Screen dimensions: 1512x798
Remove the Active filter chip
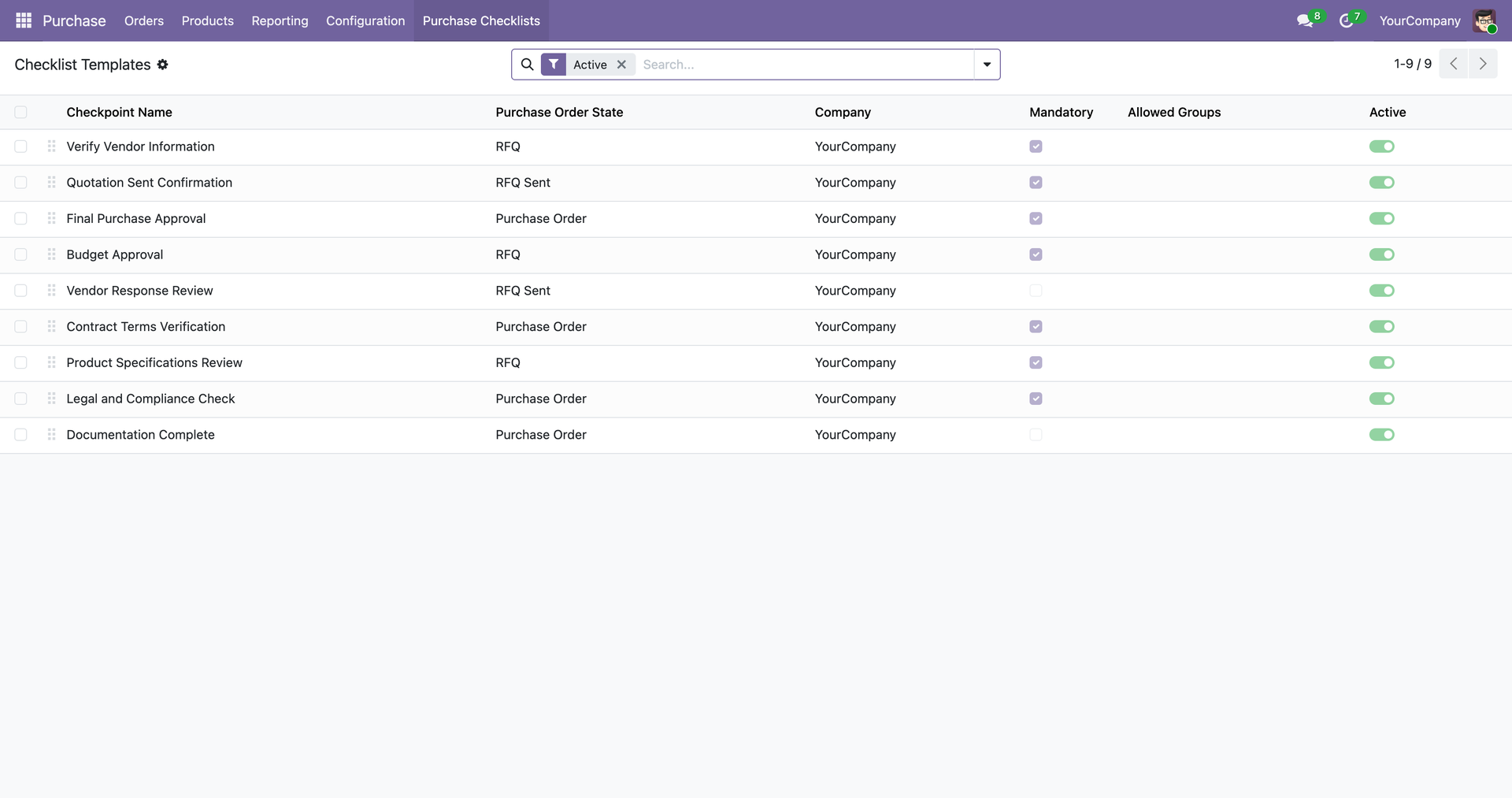tap(621, 64)
